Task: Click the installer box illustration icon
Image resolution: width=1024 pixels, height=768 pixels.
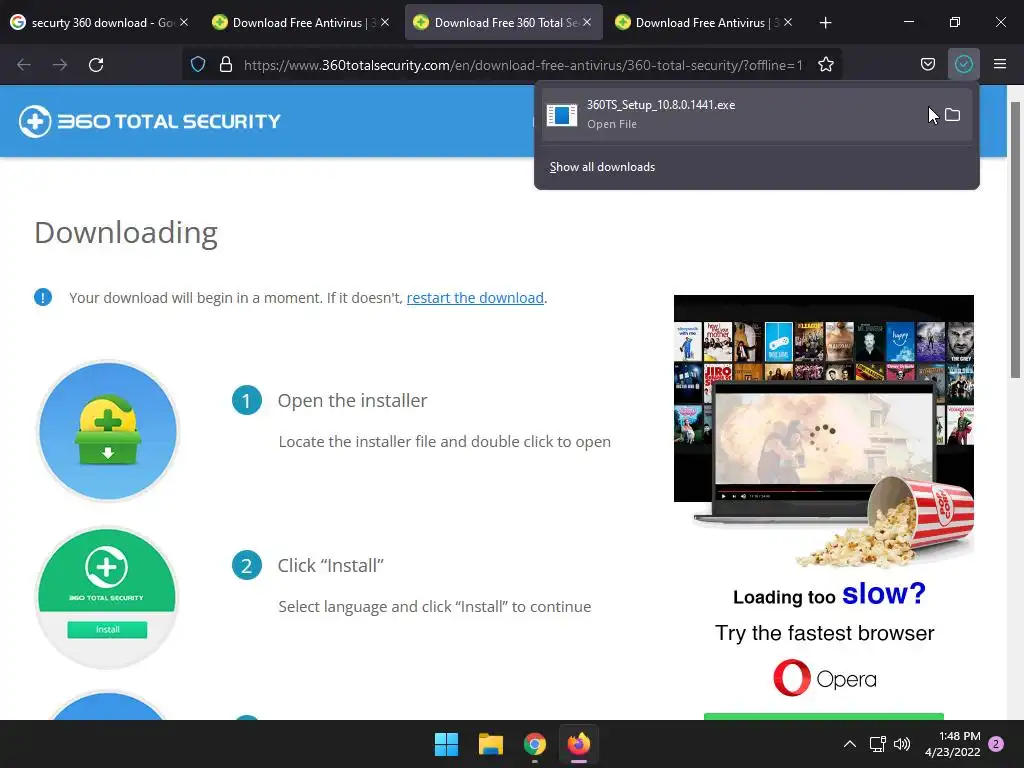Action: (108, 431)
